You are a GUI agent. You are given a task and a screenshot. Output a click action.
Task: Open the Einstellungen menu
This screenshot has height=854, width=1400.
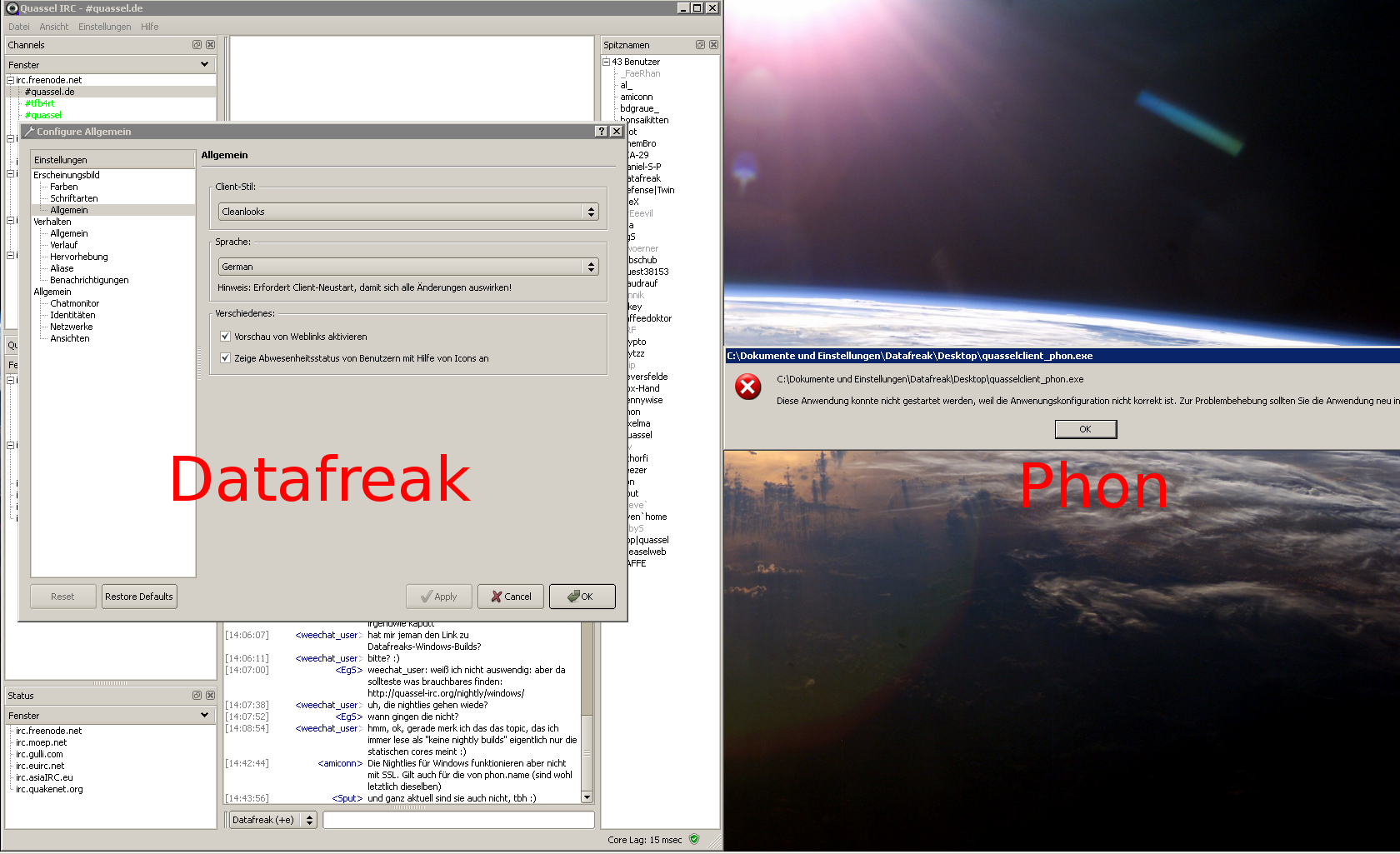click(105, 27)
